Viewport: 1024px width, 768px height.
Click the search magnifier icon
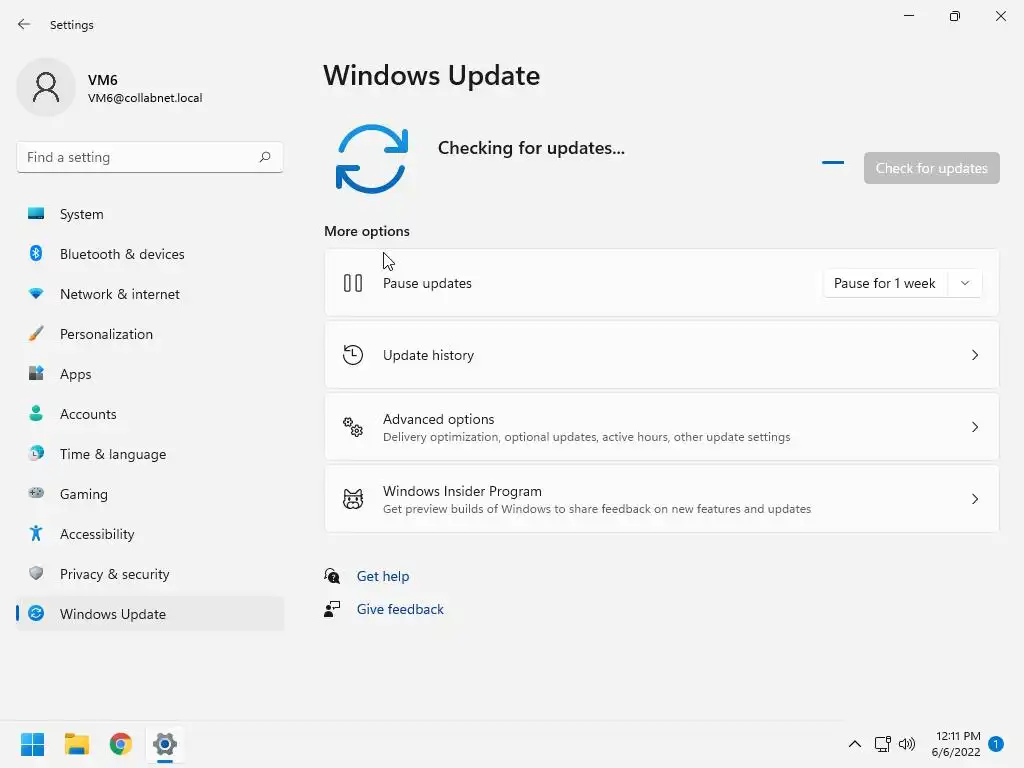click(264, 157)
